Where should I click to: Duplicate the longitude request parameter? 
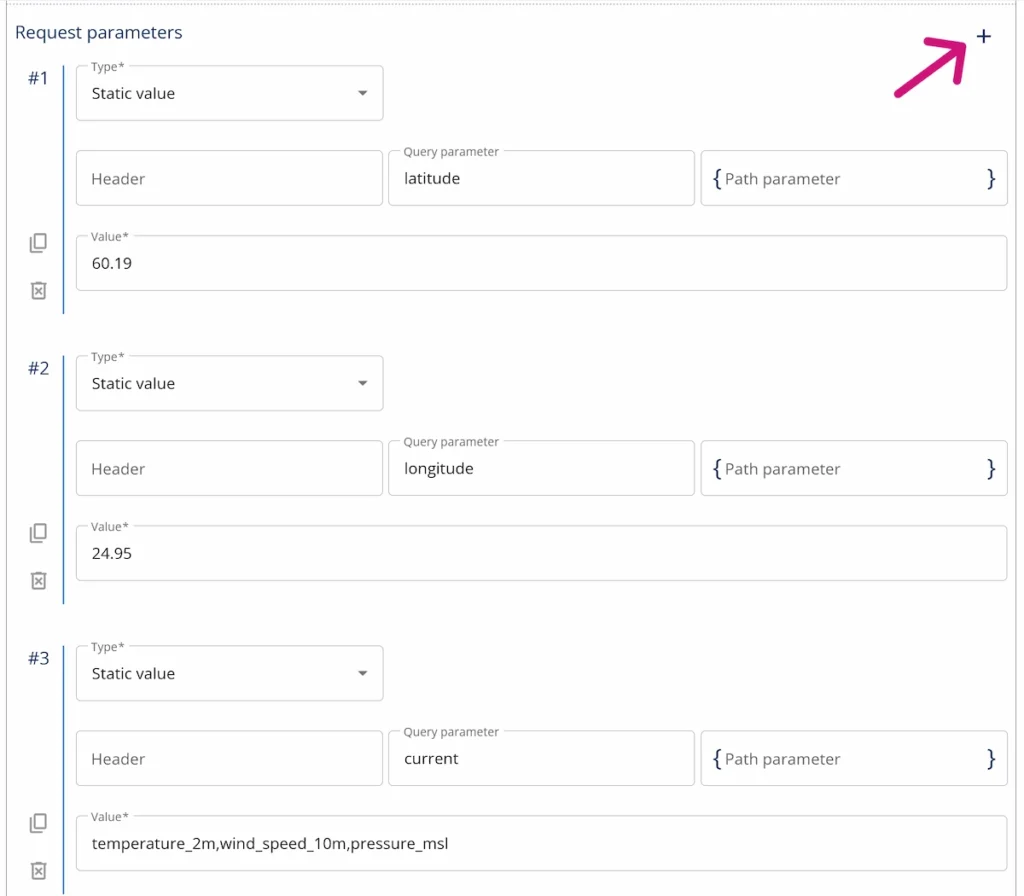(38, 532)
